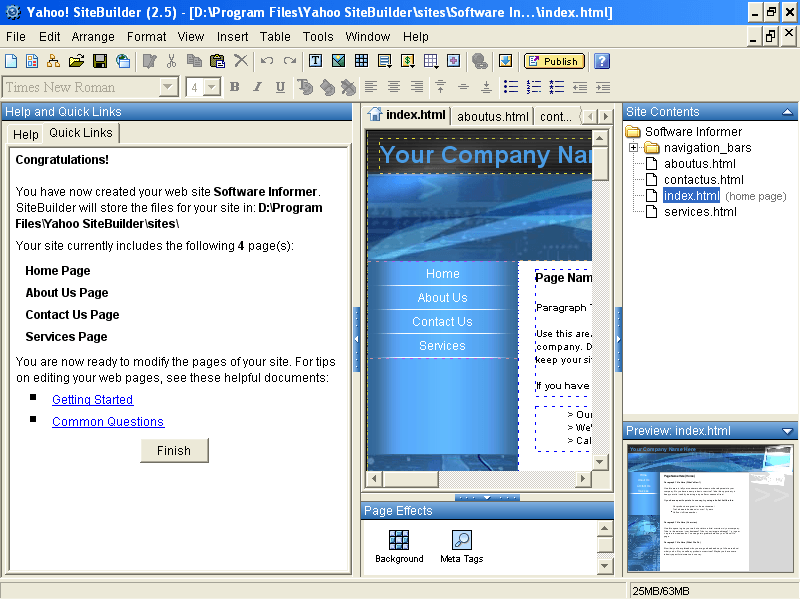
Task: Collapse the Site Contents panel
Action: 787,112
